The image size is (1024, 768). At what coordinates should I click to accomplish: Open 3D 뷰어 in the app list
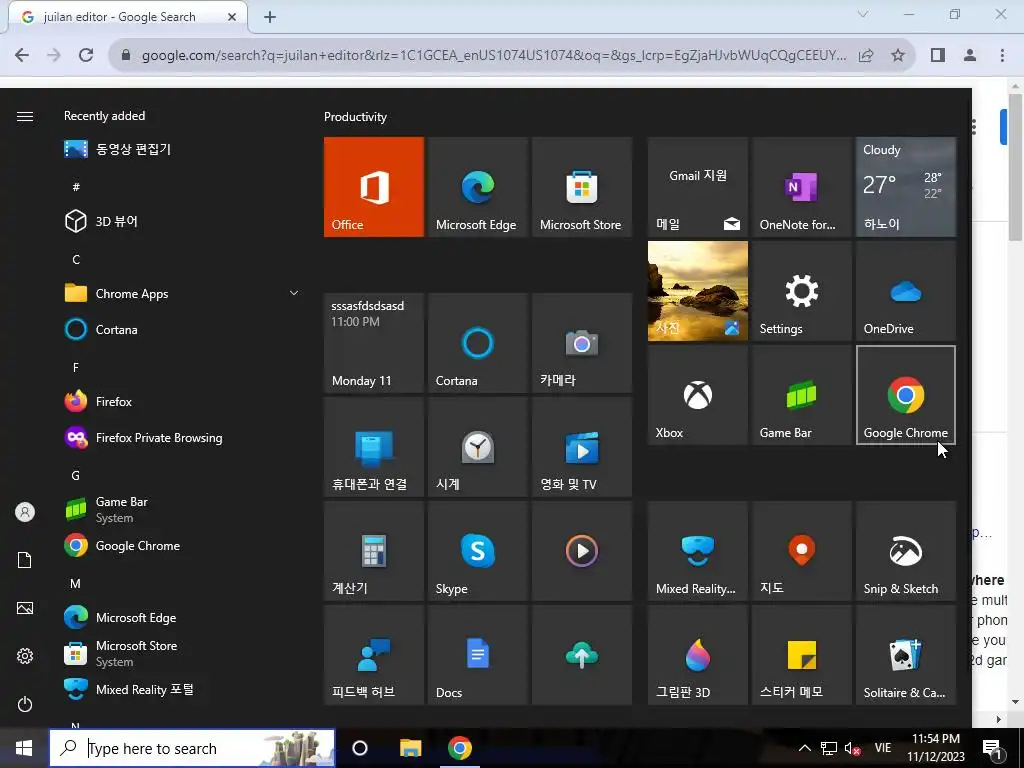(183, 221)
